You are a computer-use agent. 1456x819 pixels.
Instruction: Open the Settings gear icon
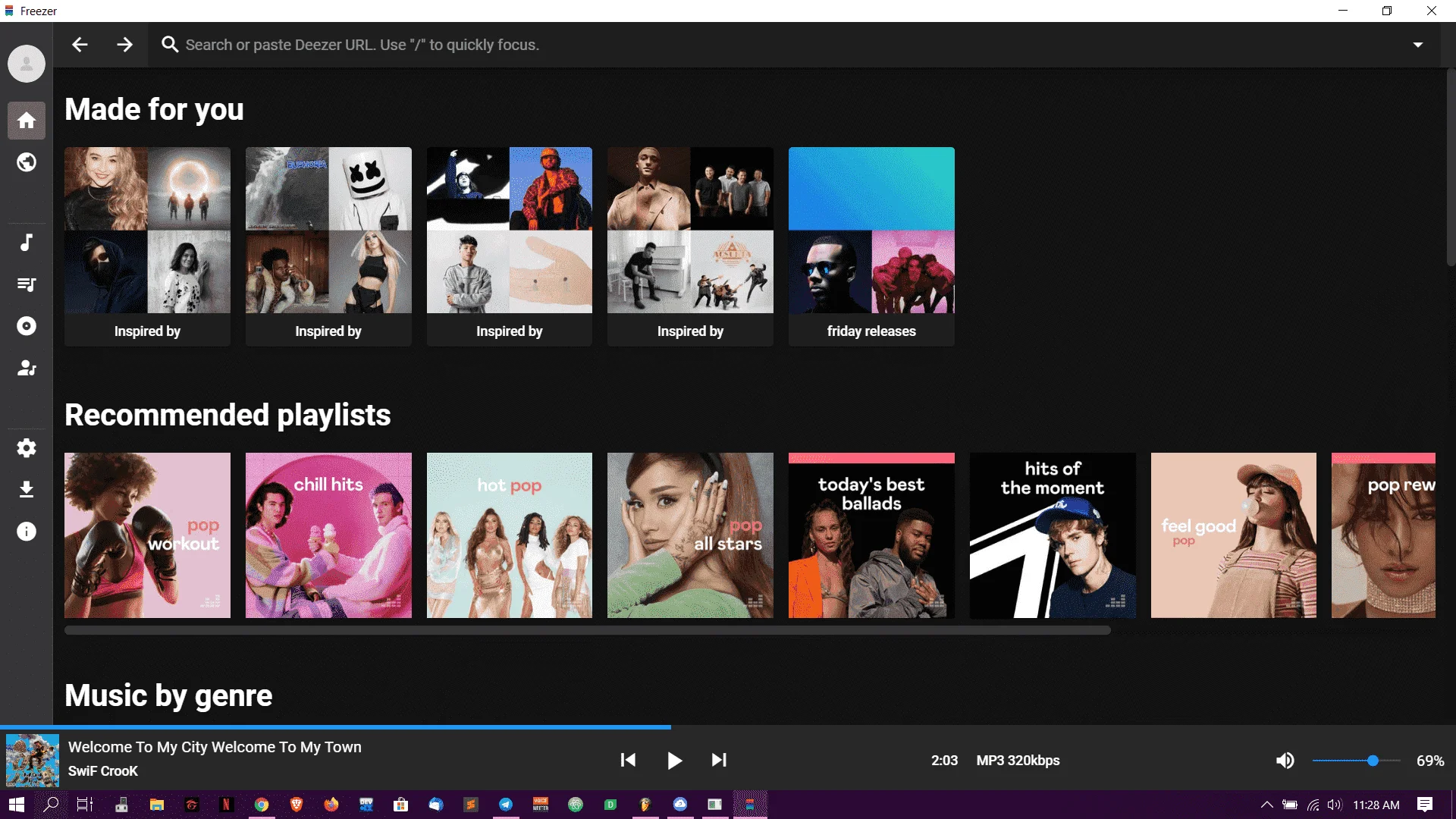click(27, 448)
